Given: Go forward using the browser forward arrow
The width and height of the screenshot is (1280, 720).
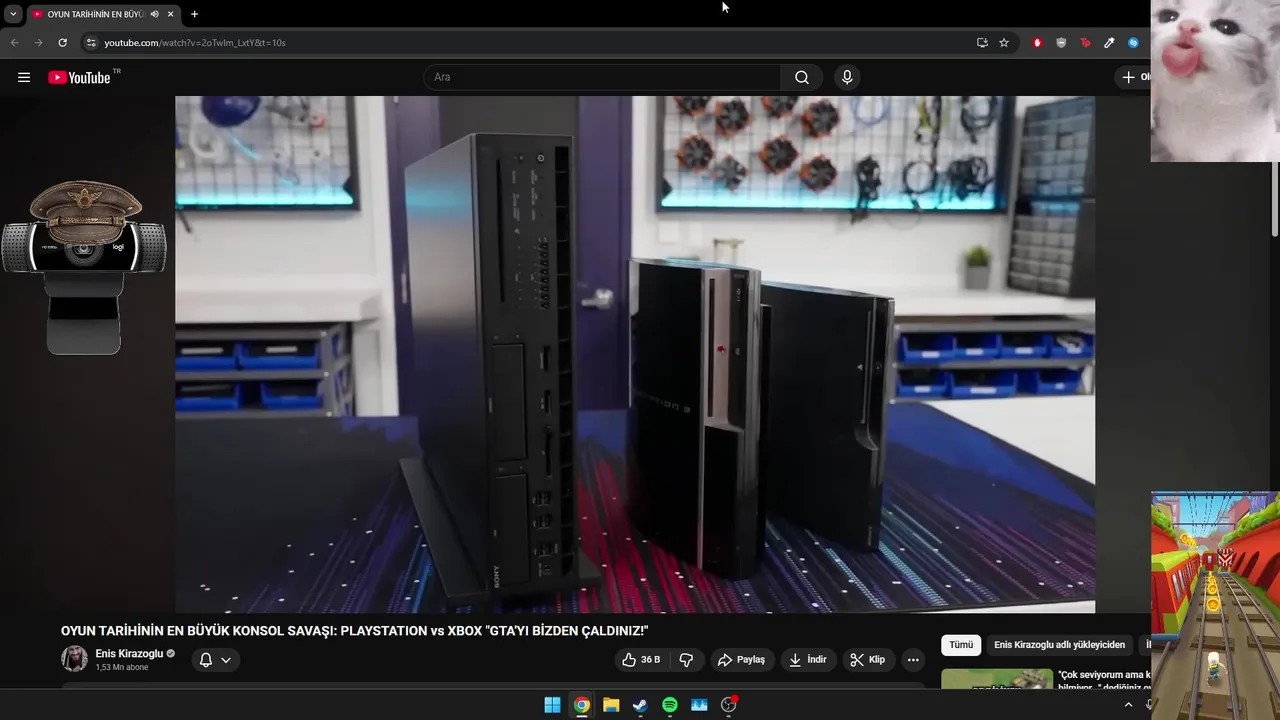Looking at the screenshot, I should click(38, 43).
